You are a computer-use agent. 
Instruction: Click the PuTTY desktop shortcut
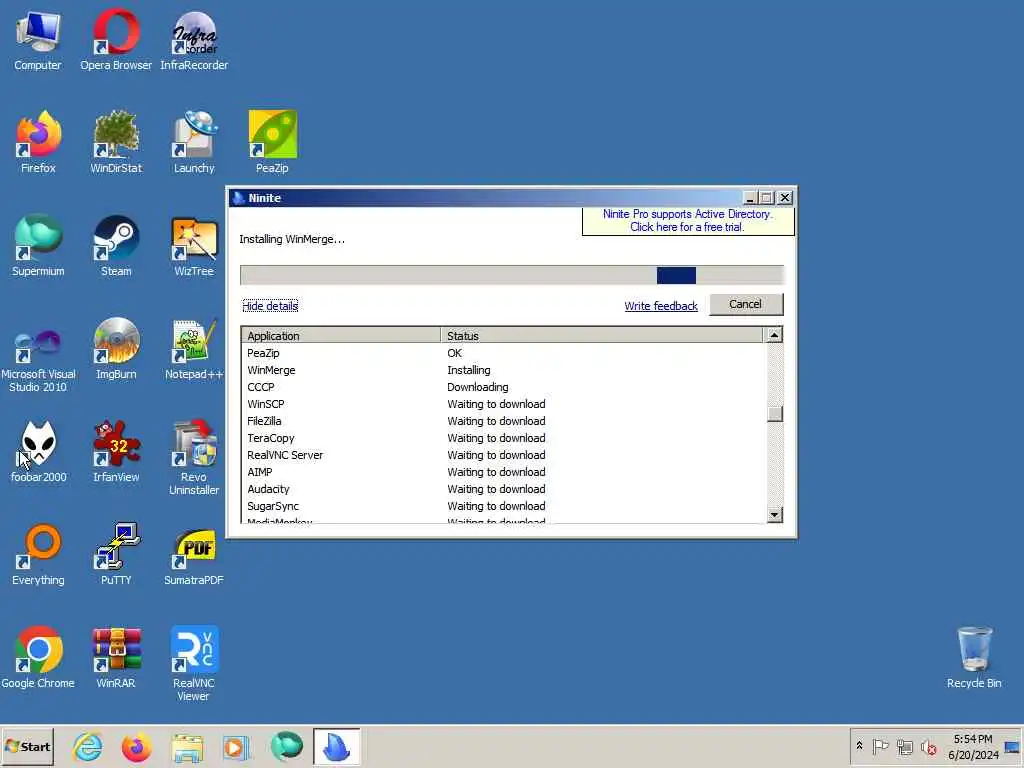(116, 555)
